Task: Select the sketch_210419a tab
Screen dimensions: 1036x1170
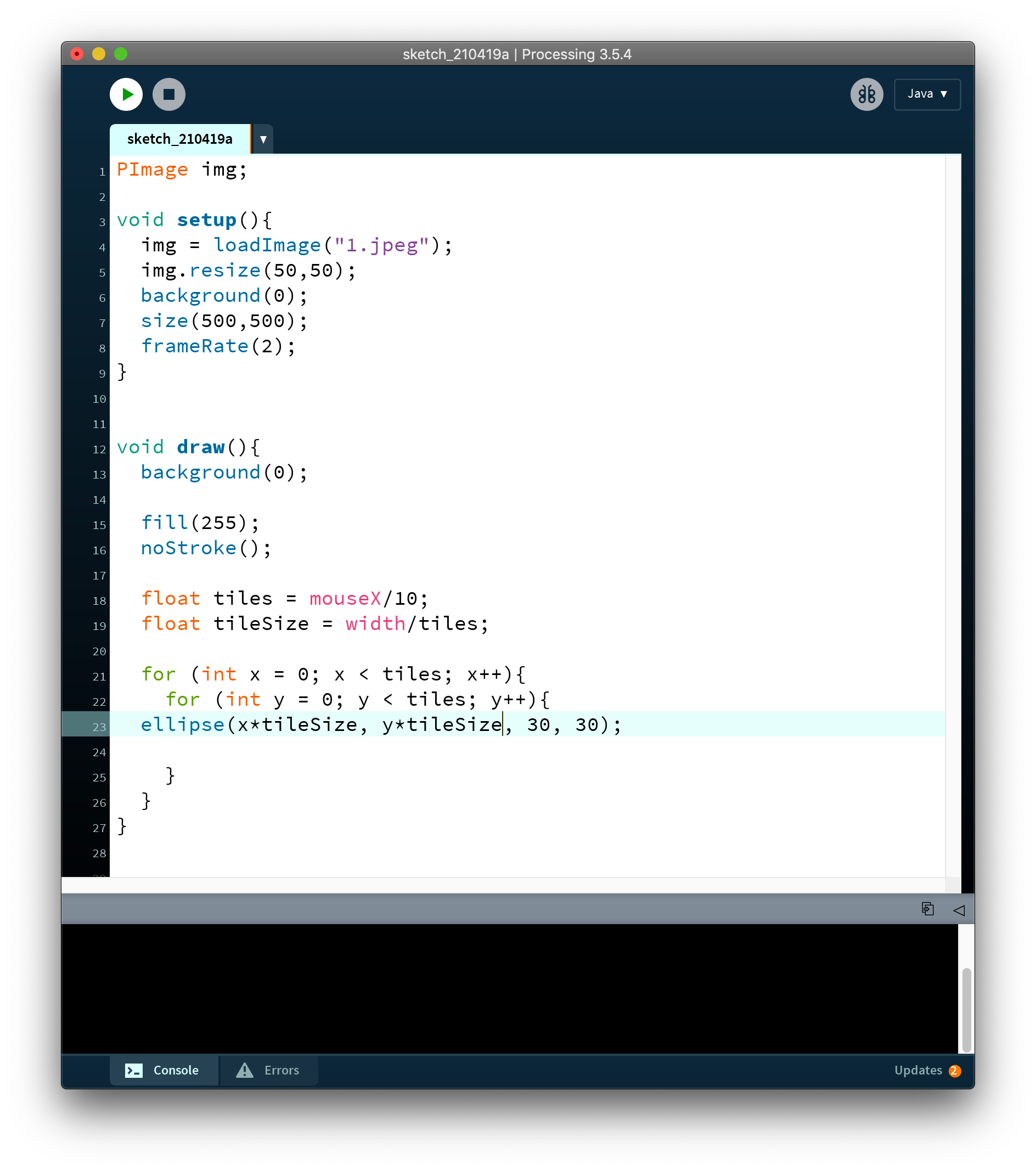Action: pos(180,139)
